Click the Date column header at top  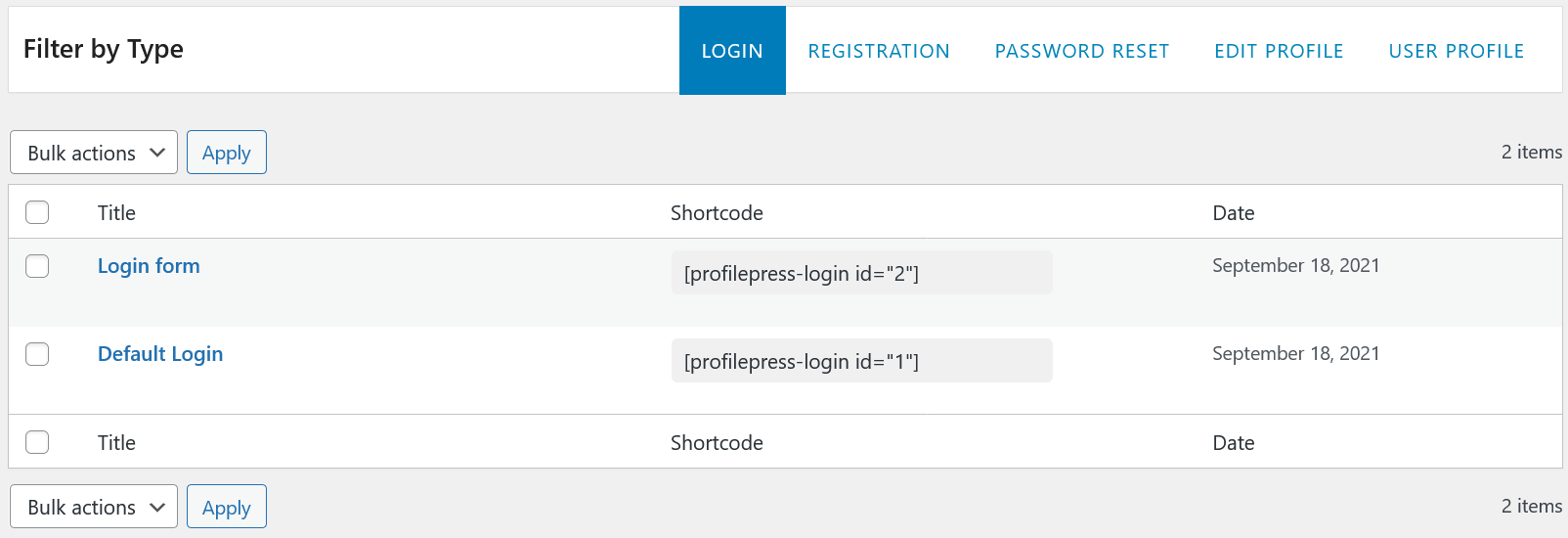[1234, 213]
